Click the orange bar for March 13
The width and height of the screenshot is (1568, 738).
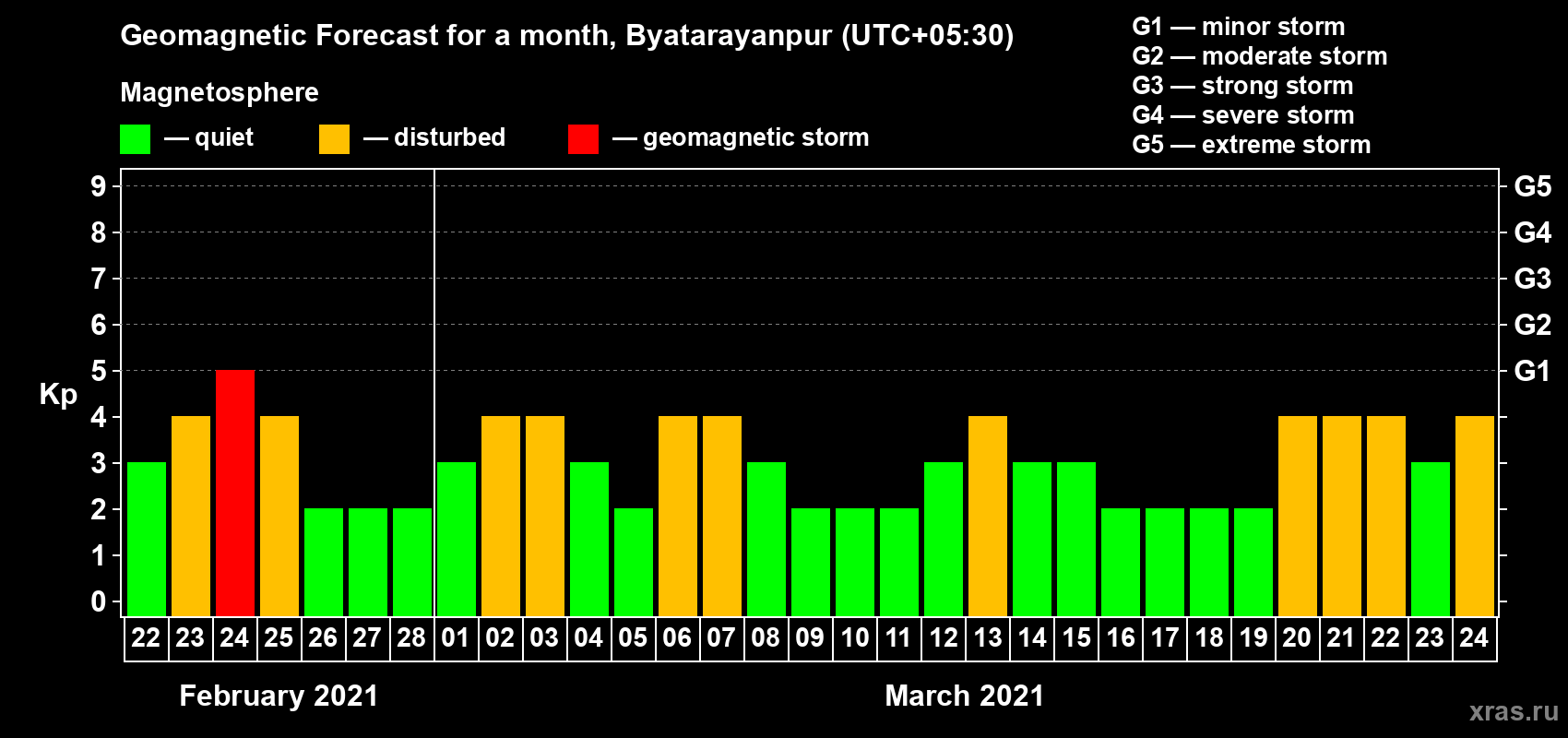point(988,517)
